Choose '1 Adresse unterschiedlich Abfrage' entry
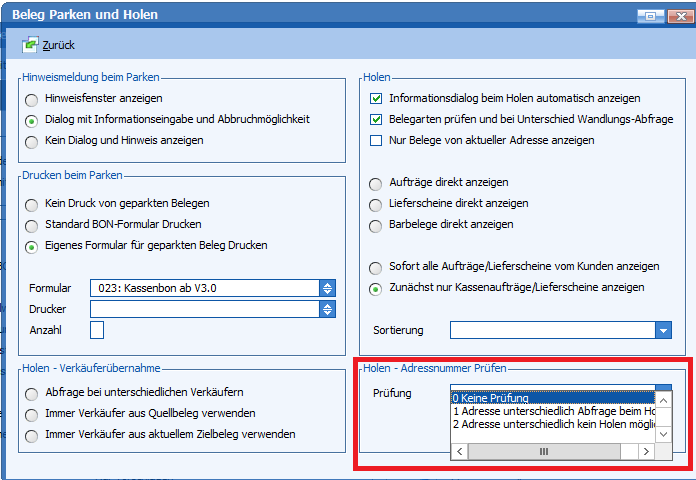696x480 pixels. click(x=552, y=411)
